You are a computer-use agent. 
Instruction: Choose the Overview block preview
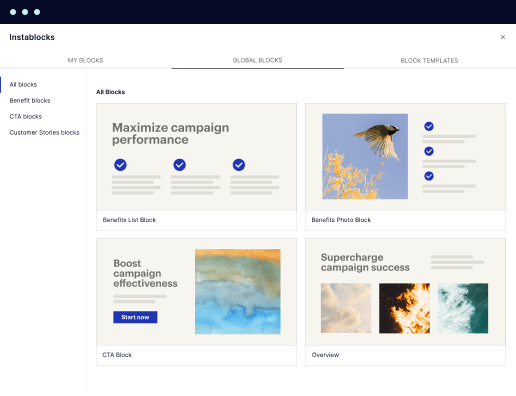(x=405, y=292)
